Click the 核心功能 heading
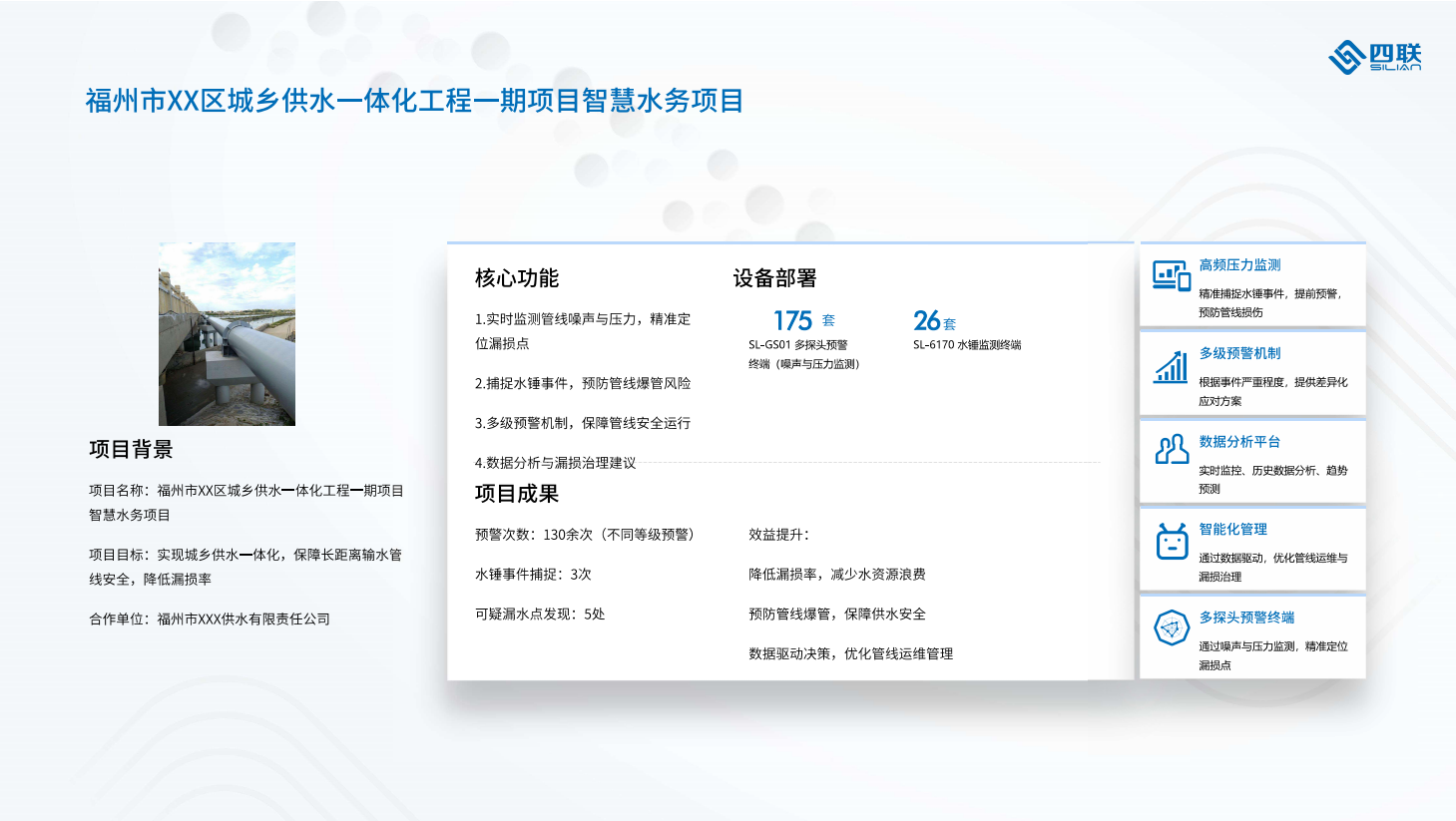Image resolution: width=1456 pixels, height=821 pixels. tap(517, 278)
